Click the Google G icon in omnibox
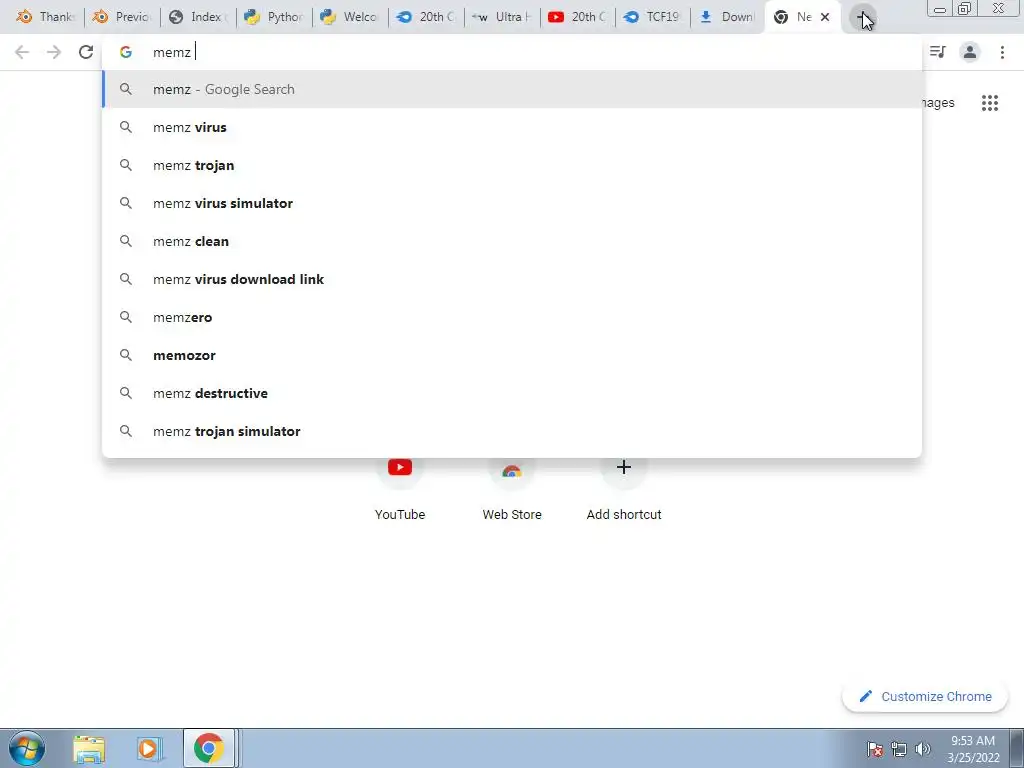This screenshot has width=1024, height=768. (x=126, y=52)
